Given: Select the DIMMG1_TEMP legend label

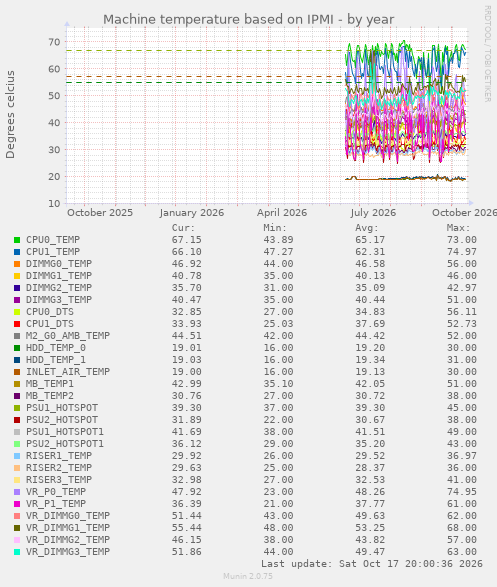Looking at the screenshot, I should pos(59,276).
